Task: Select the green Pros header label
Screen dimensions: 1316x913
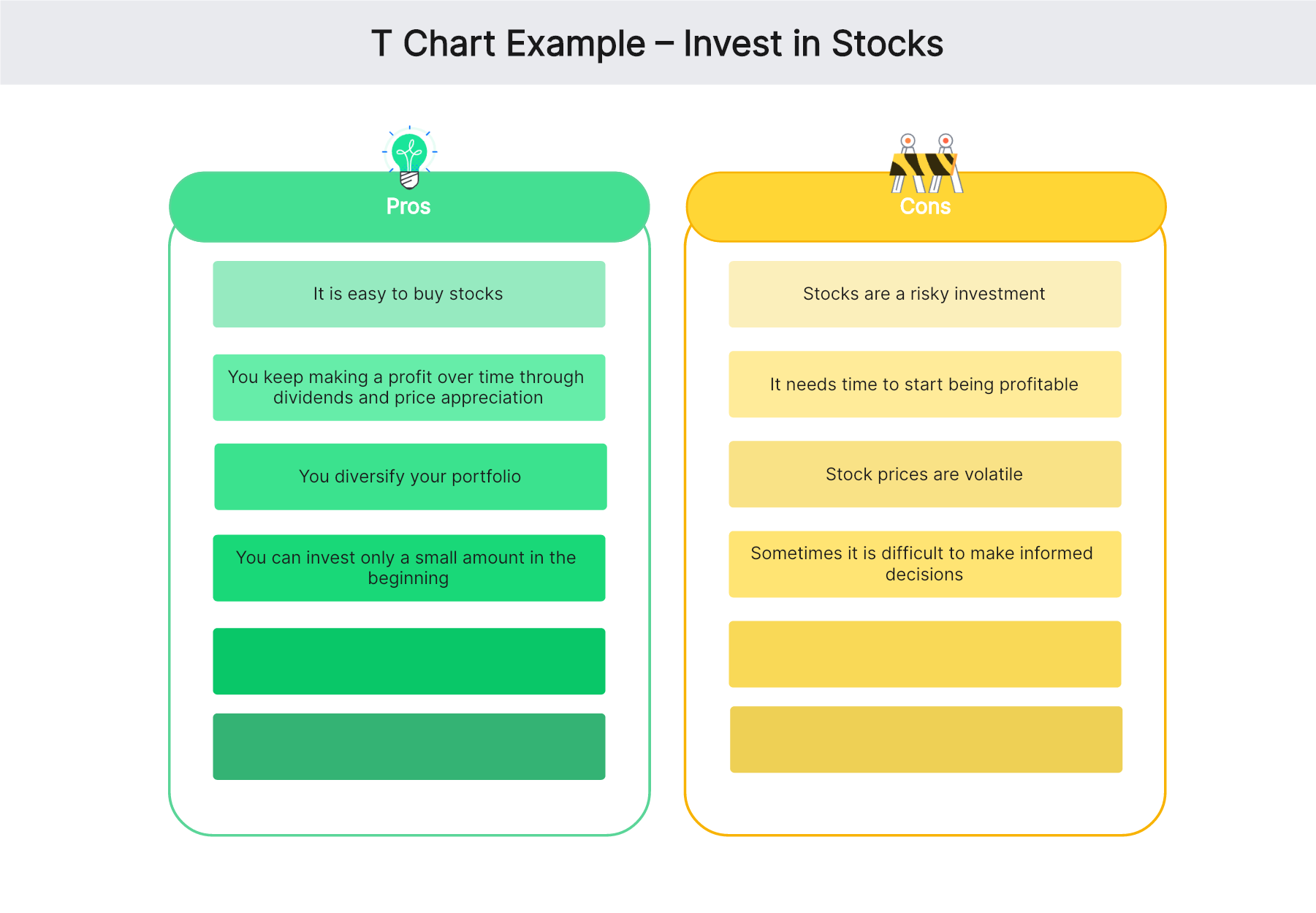Action: tap(408, 207)
